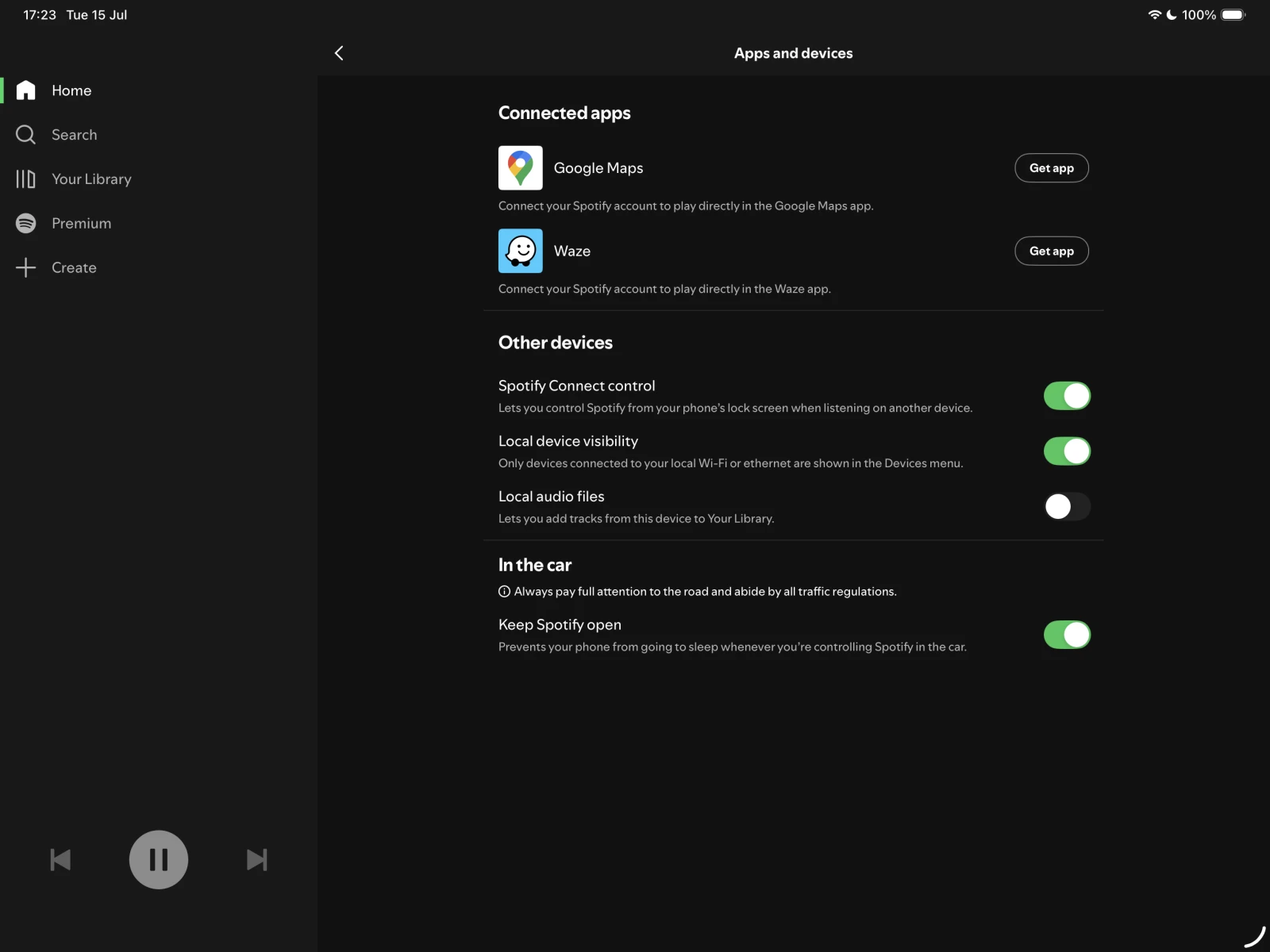Enable Local audio files switch
The height and width of the screenshot is (952, 1270).
point(1067,507)
